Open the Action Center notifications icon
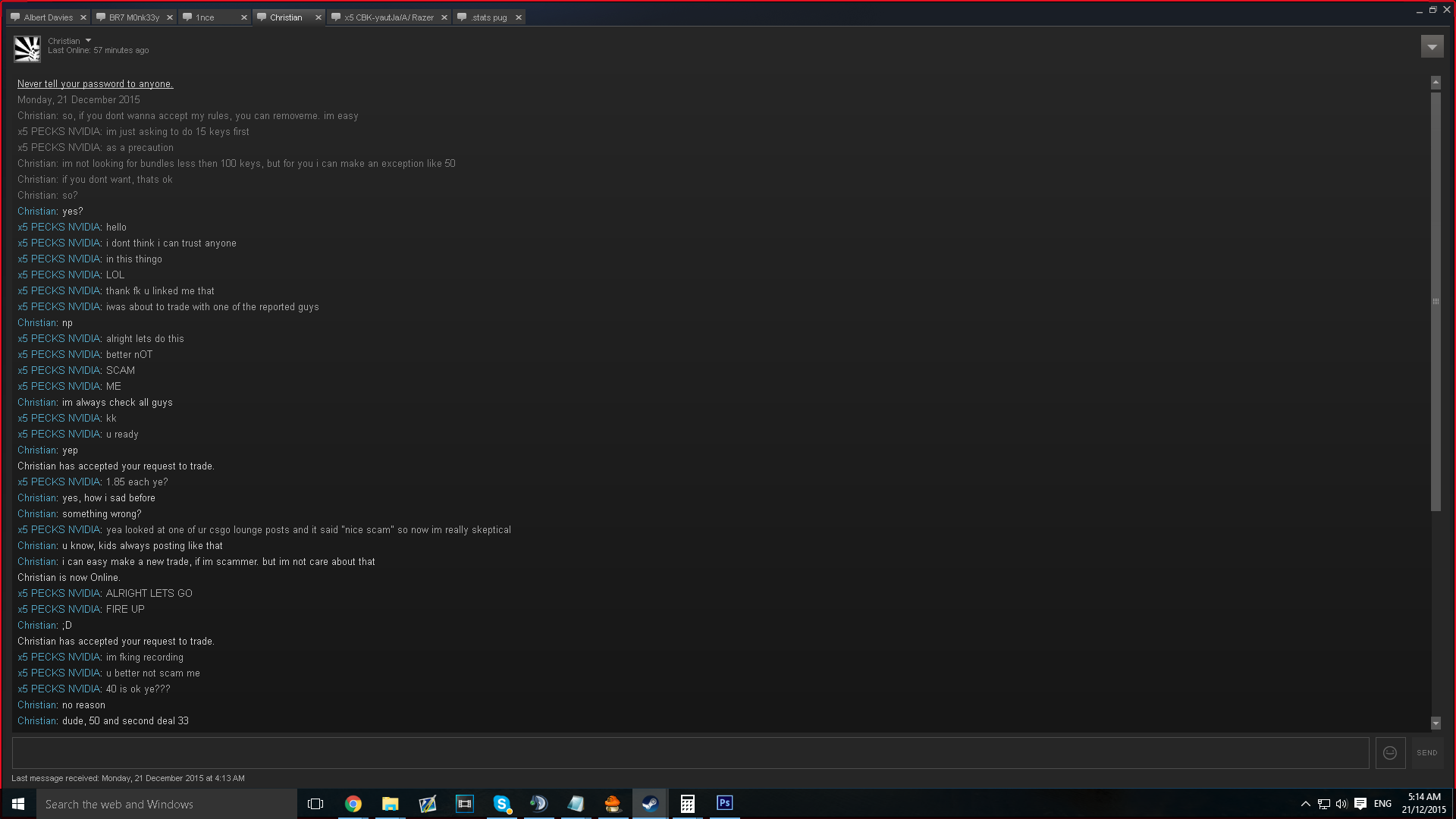 click(x=1360, y=804)
